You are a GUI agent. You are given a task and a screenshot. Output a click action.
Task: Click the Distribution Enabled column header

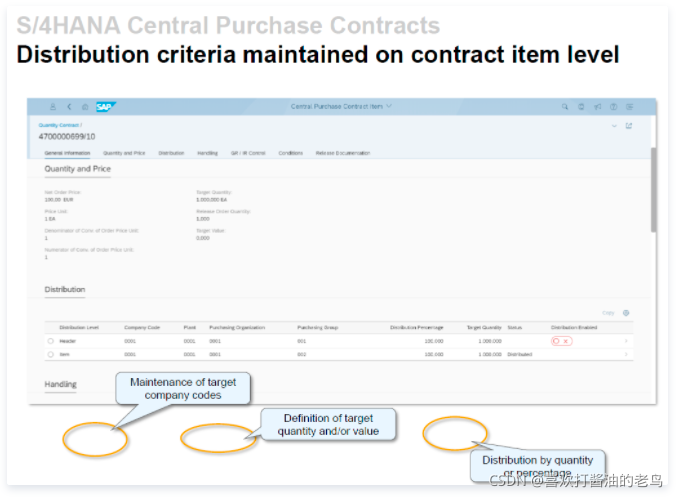coord(574,327)
